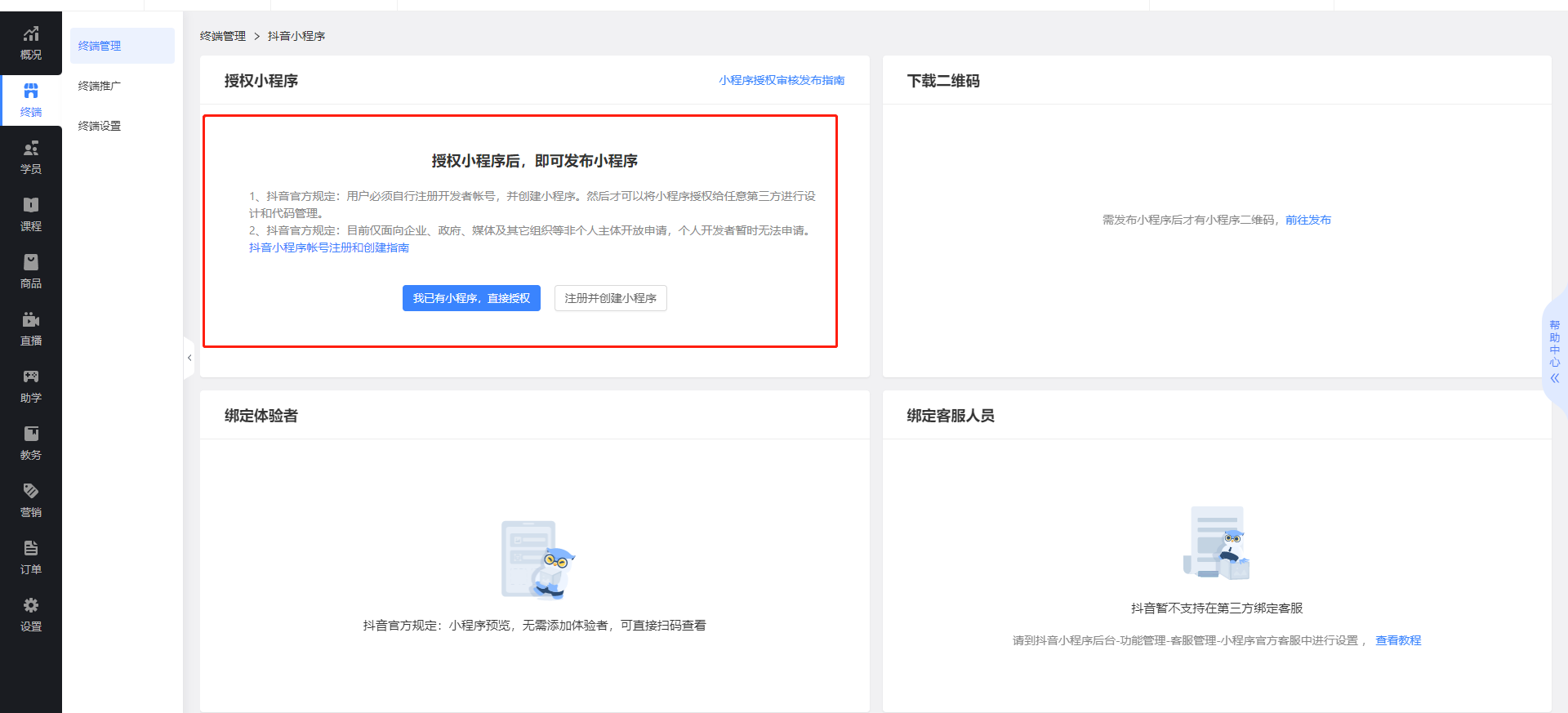Collapse the secondary sidebar with the arrow handle

coord(189,358)
